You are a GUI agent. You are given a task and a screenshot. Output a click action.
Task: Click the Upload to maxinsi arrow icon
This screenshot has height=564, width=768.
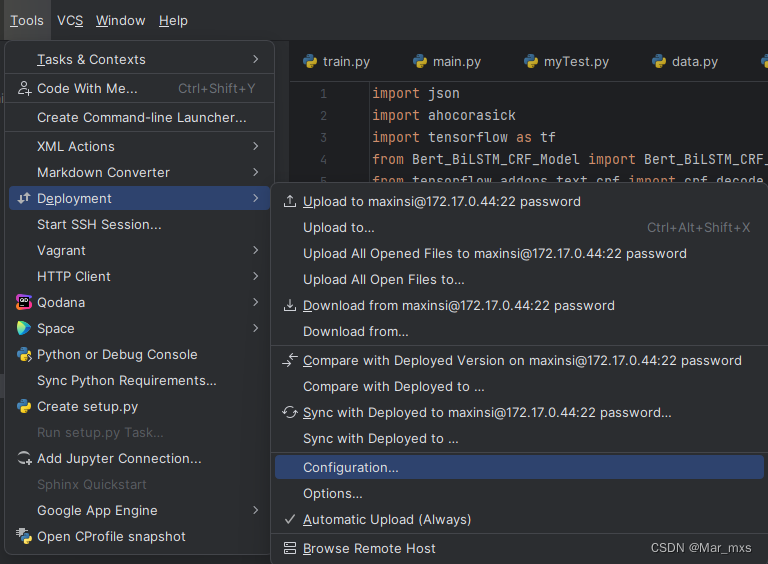point(290,201)
